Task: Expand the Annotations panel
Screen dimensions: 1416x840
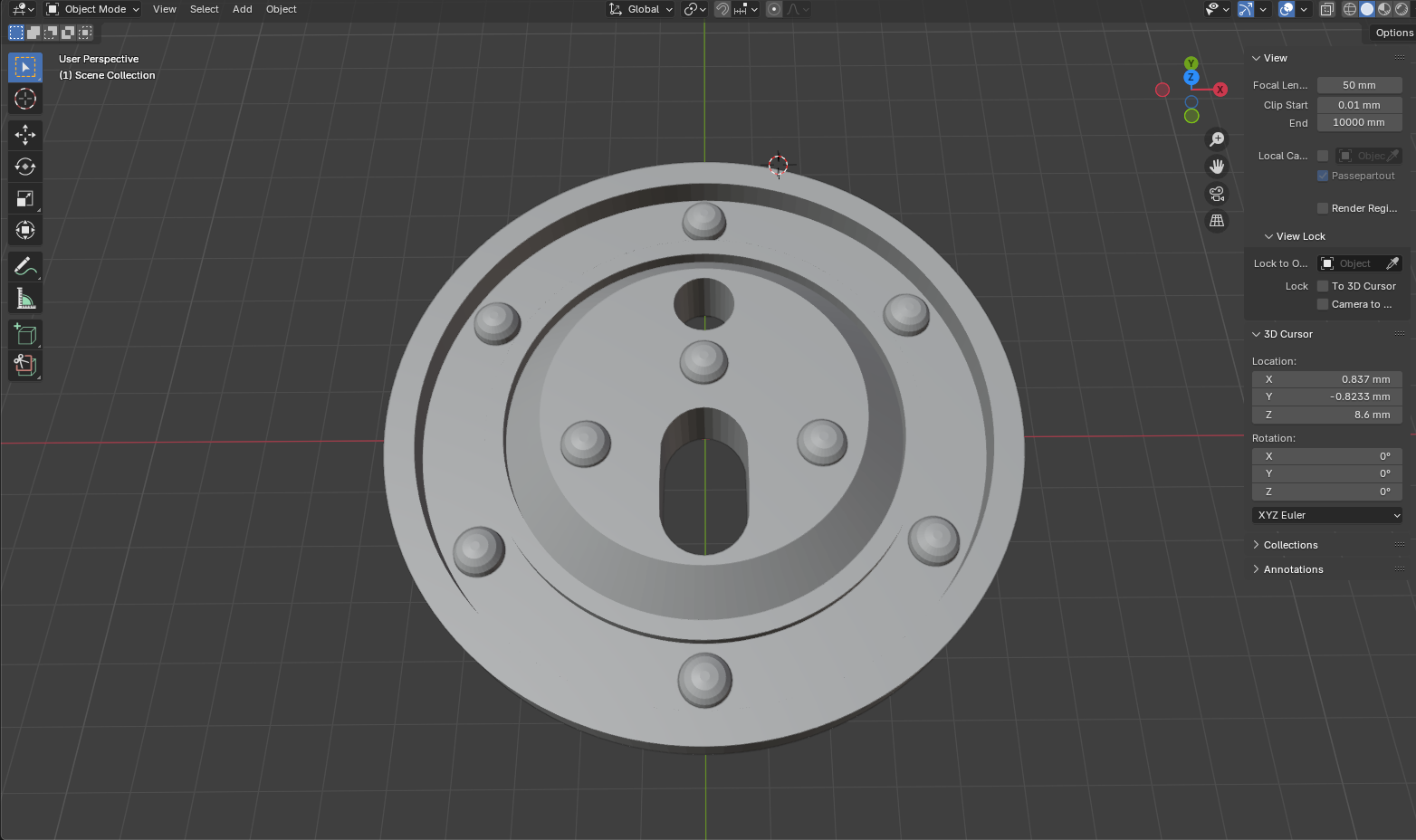Action: pyautogui.click(x=1293, y=569)
